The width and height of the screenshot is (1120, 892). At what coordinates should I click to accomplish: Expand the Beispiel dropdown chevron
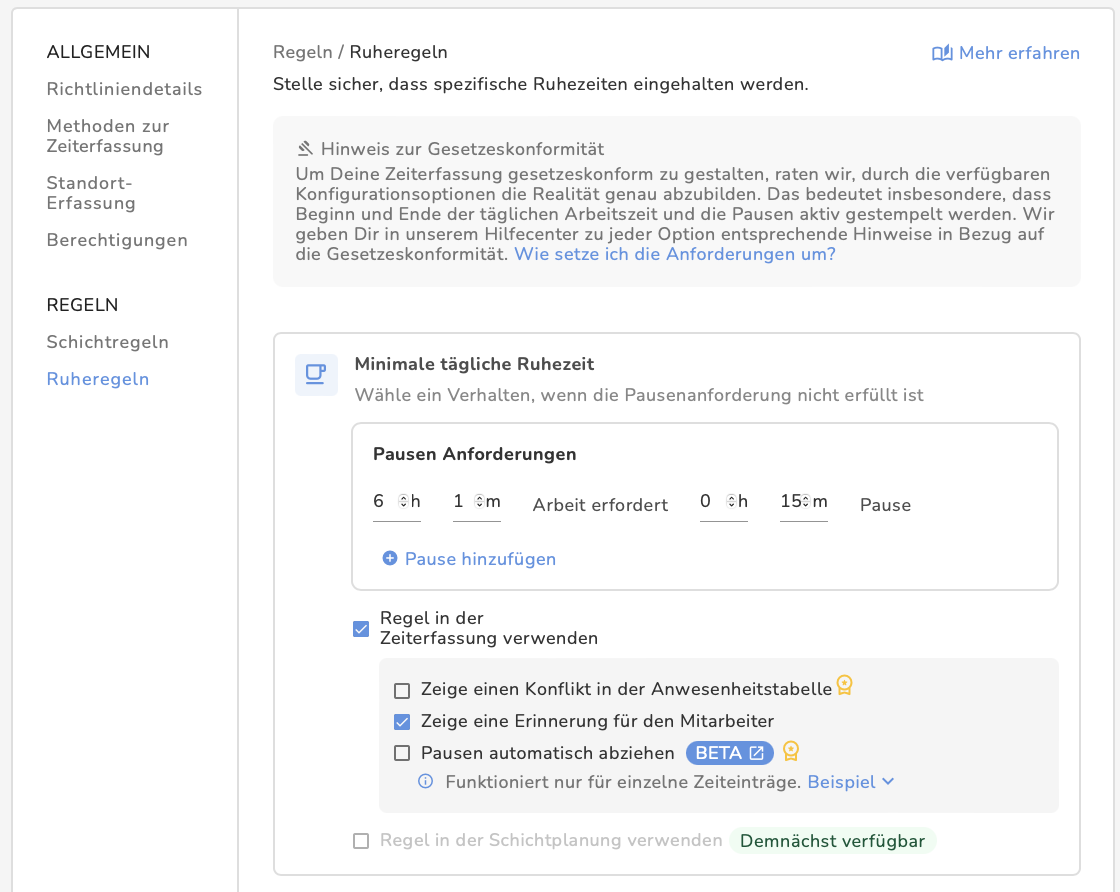coord(888,781)
